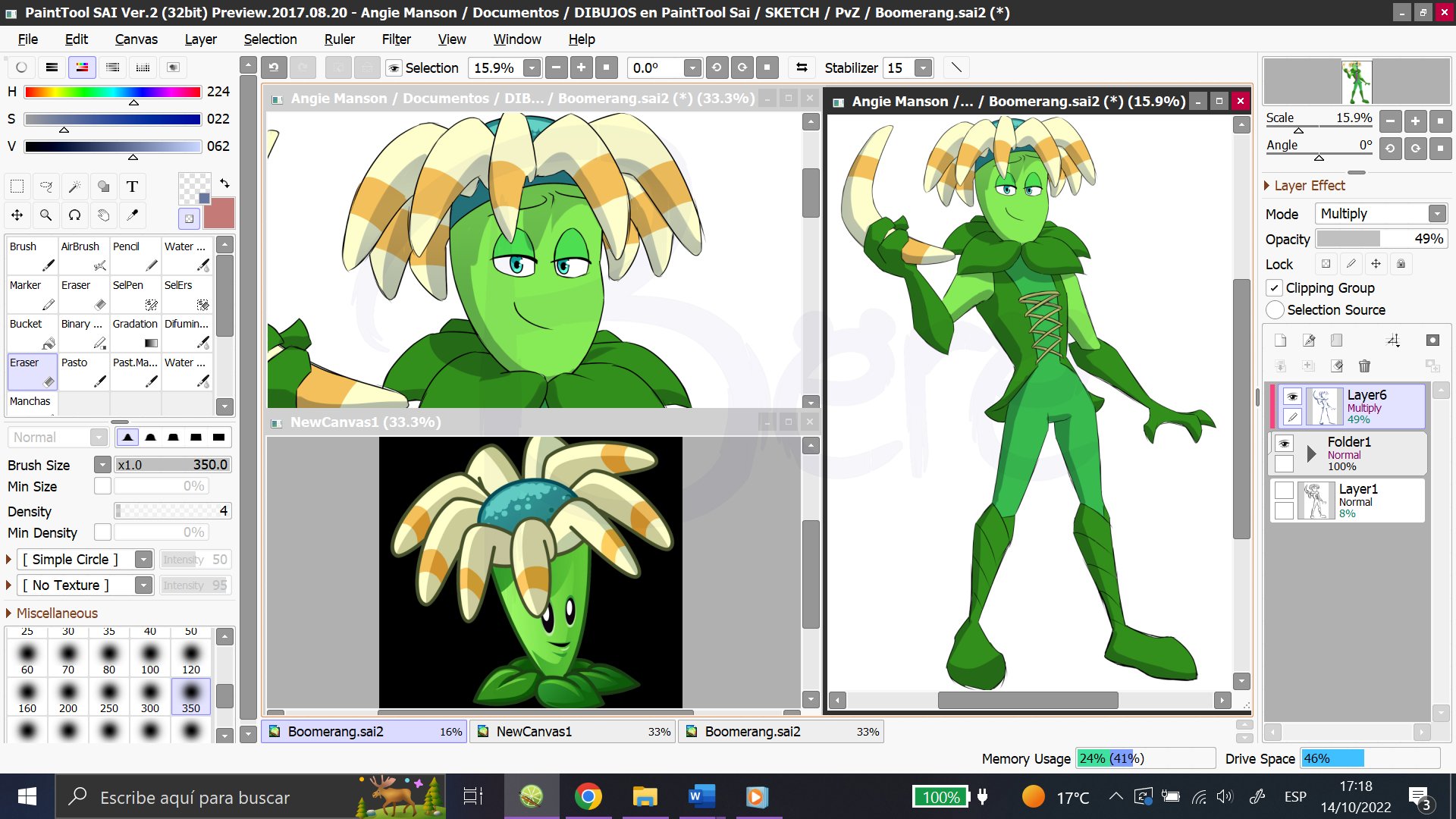Image resolution: width=1456 pixels, height=819 pixels.
Task: Expand the Folder1 layer group
Action: coord(1311,453)
